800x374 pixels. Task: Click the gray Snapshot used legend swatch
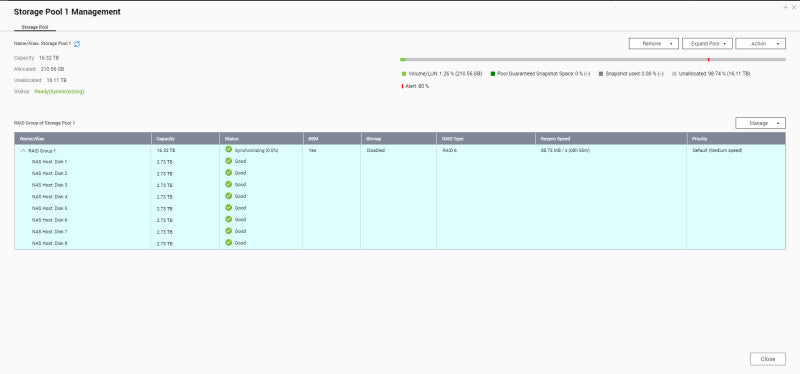pyautogui.click(x=601, y=74)
